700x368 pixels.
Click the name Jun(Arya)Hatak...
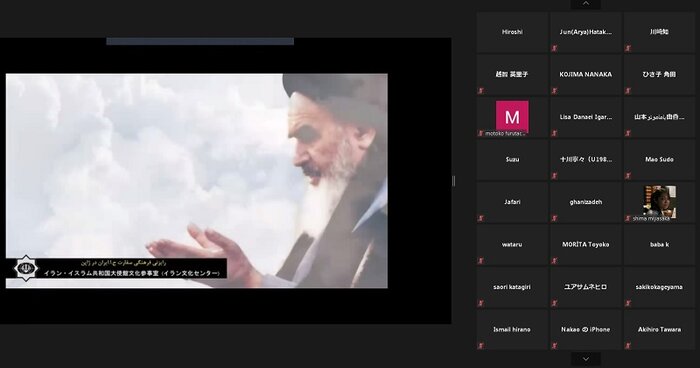tap(586, 32)
